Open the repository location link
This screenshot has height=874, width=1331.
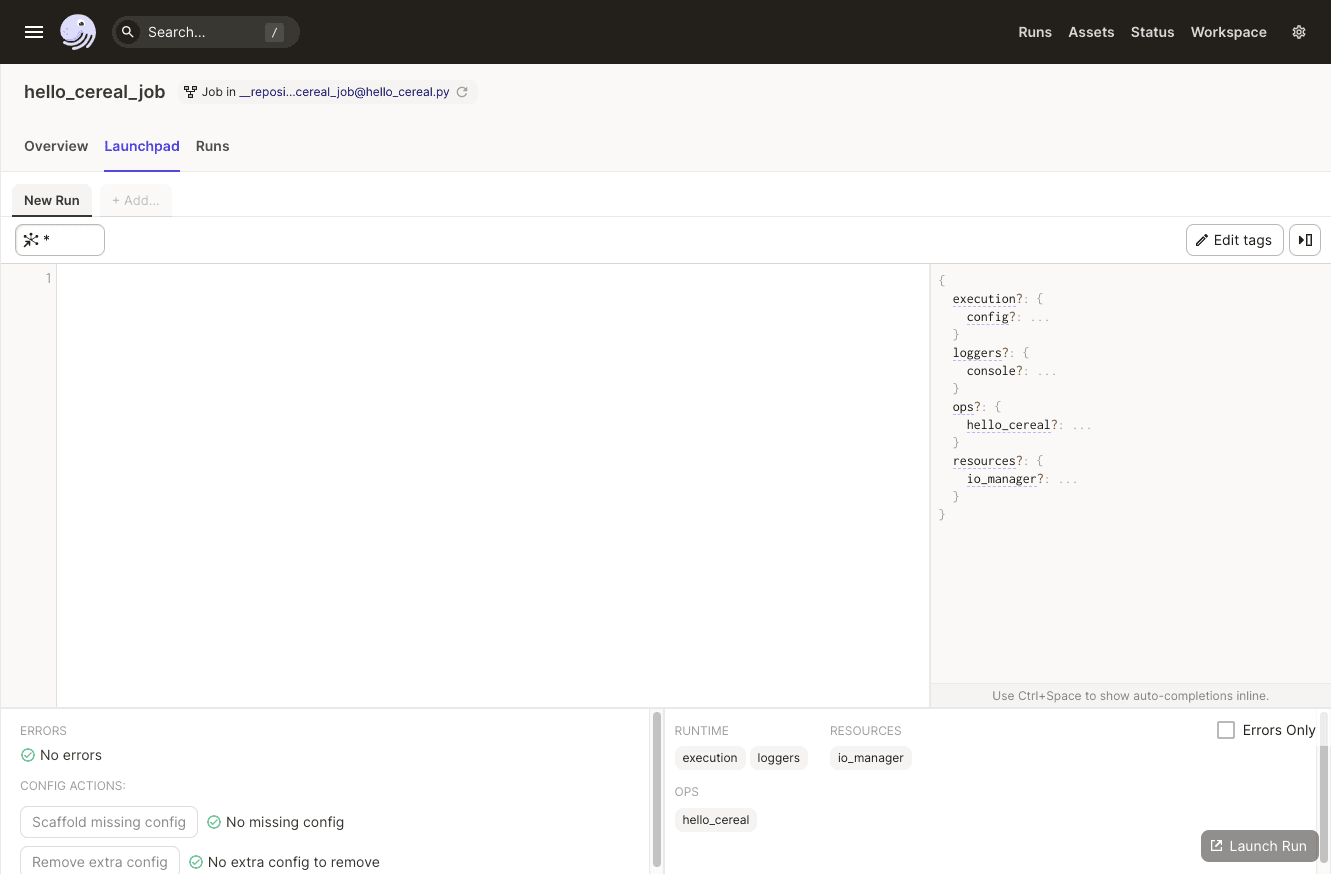pos(344,92)
